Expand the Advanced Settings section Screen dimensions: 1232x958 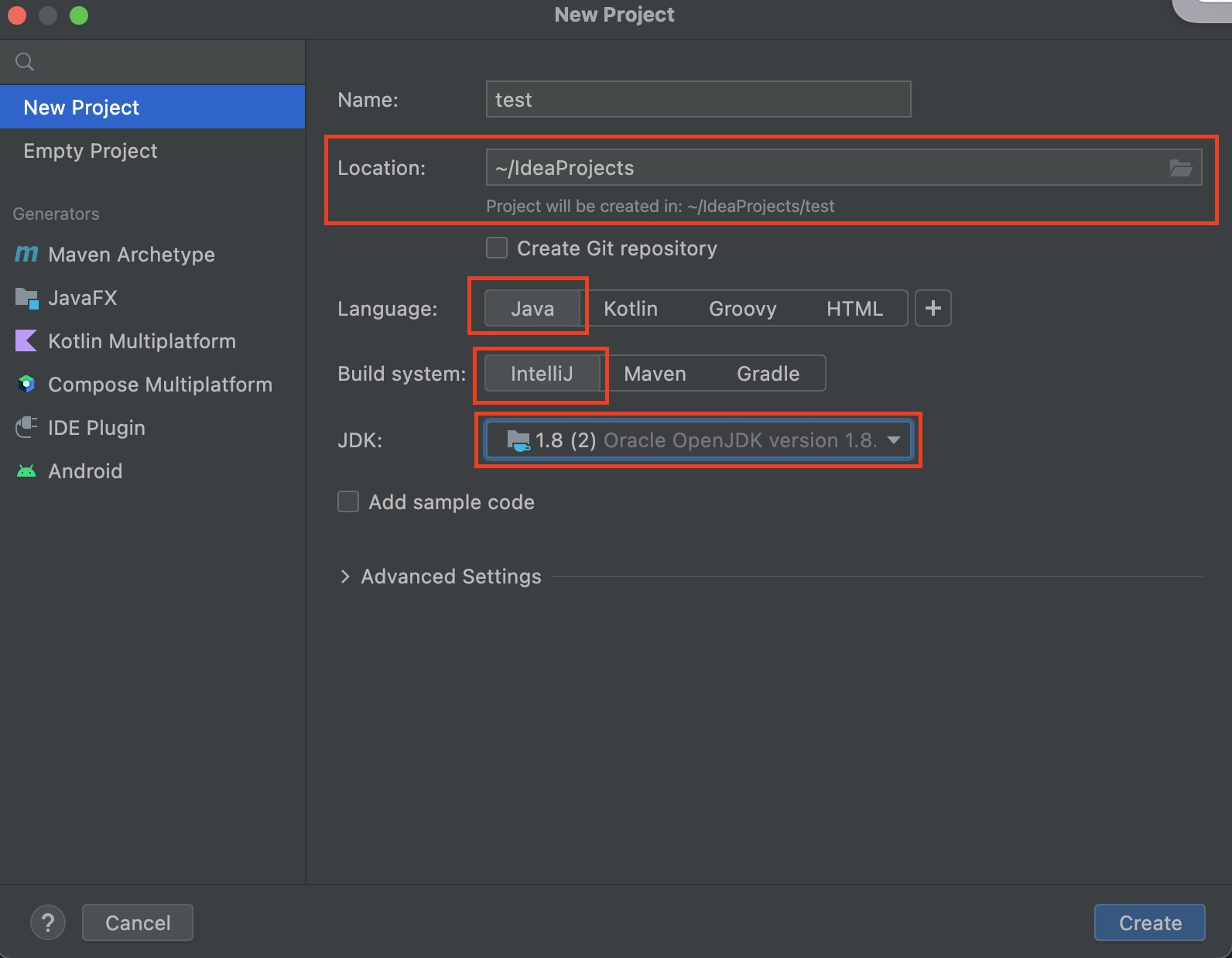click(x=345, y=577)
